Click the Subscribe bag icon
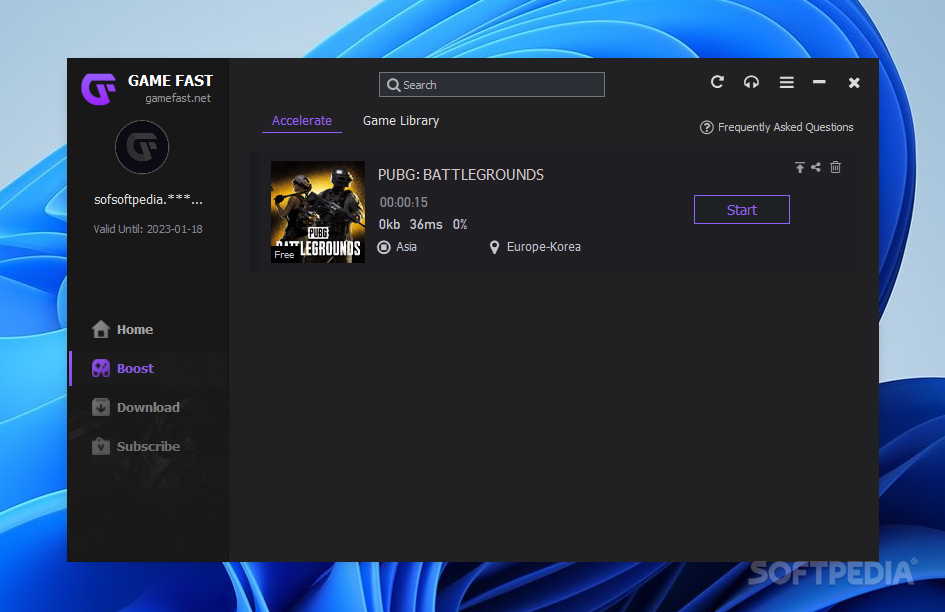Image resolution: width=945 pixels, height=612 pixels. (101, 446)
